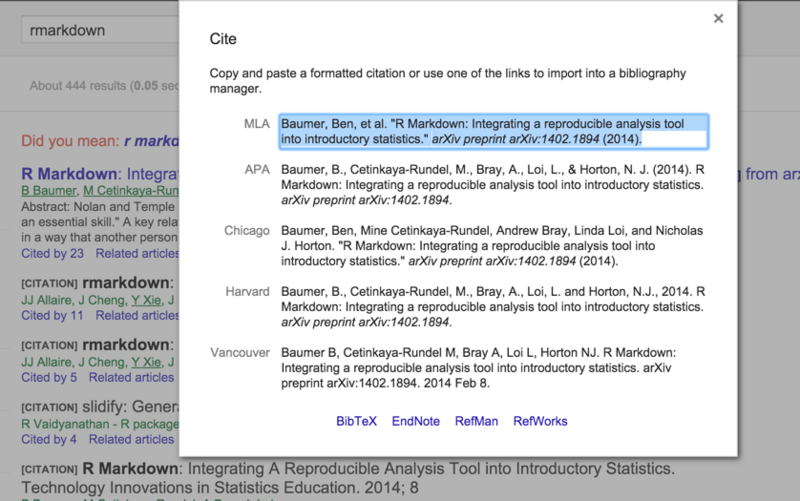Click the 'About 444 results' text
This screenshot has height=501, width=800.
coord(104,86)
